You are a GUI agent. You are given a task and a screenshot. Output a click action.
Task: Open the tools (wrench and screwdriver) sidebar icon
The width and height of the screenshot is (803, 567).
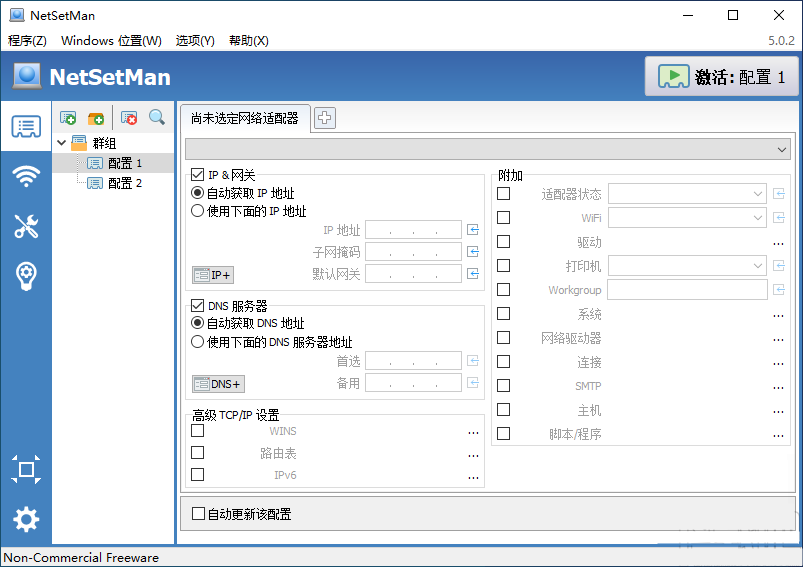pos(26,226)
